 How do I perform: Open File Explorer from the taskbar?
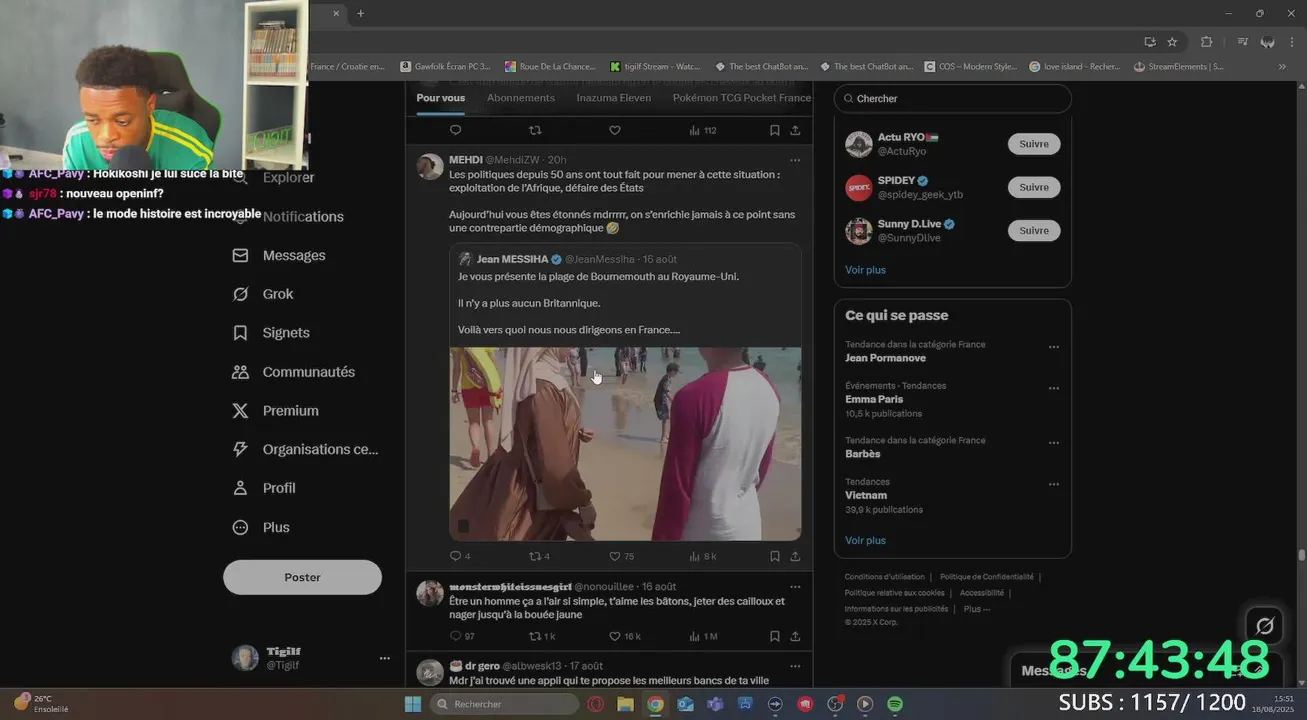click(625, 704)
